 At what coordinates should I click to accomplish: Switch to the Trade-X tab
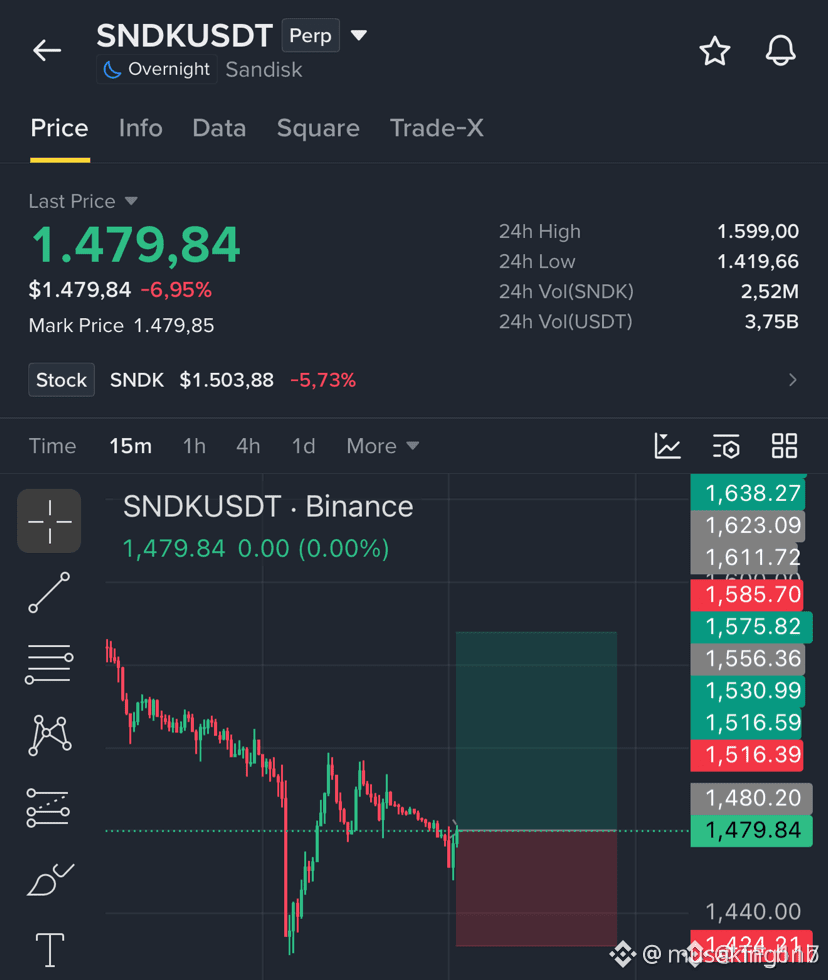437,128
